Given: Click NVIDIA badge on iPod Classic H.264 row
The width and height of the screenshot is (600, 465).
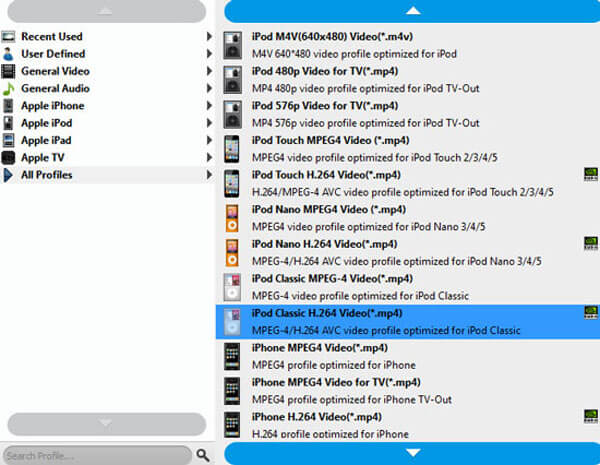Looking at the screenshot, I should pyautogui.click(x=591, y=313).
